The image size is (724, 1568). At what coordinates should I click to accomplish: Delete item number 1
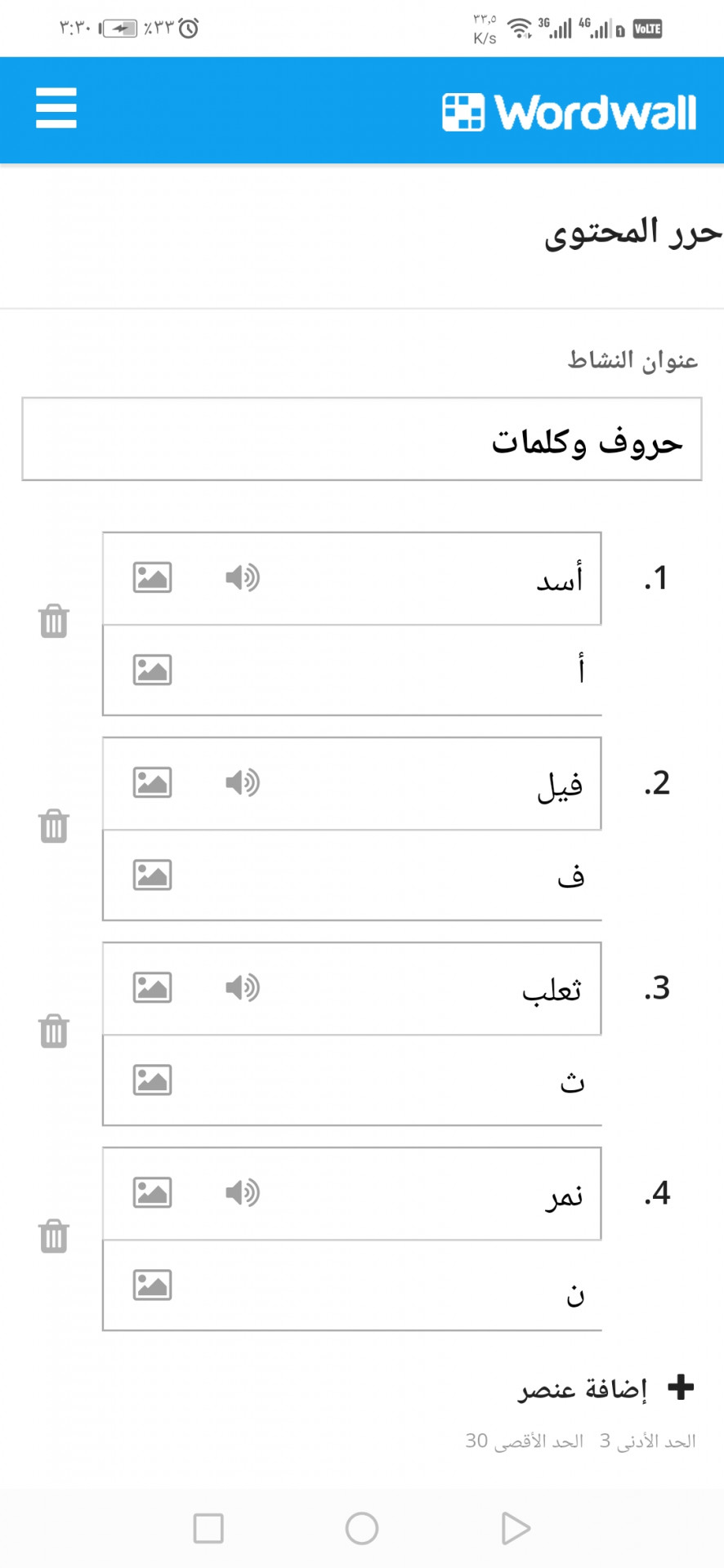tap(54, 621)
